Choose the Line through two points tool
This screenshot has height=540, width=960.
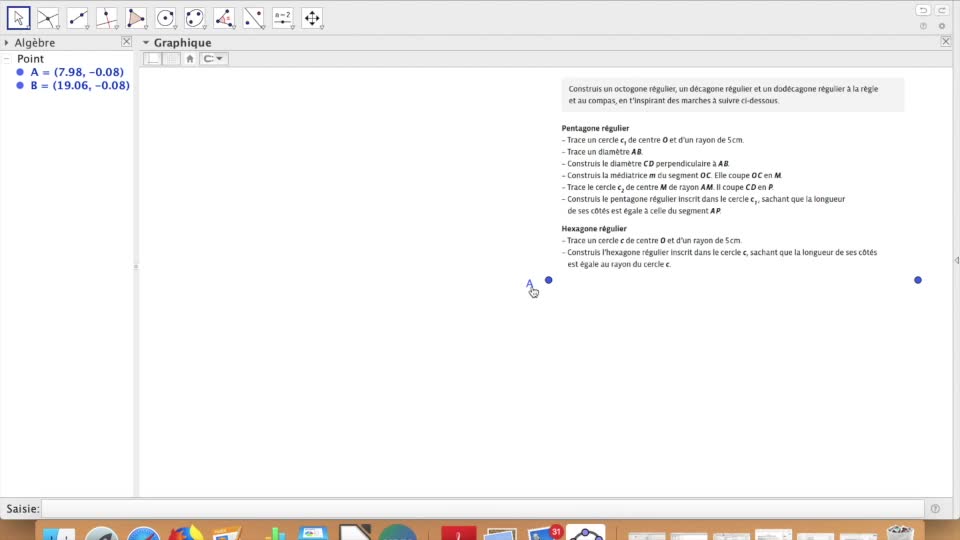78,17
